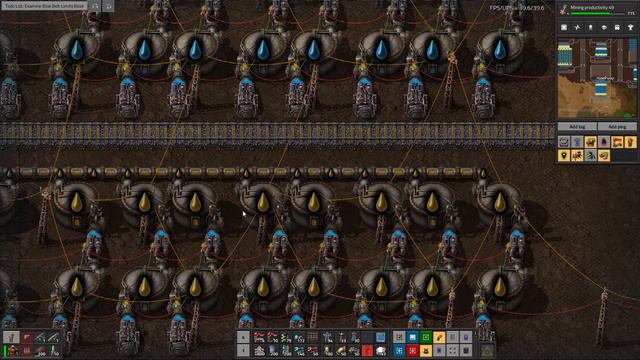640x360 pixels.
Task: Click the yellow map-pin marker icon
Action: (x=564, y=156)
